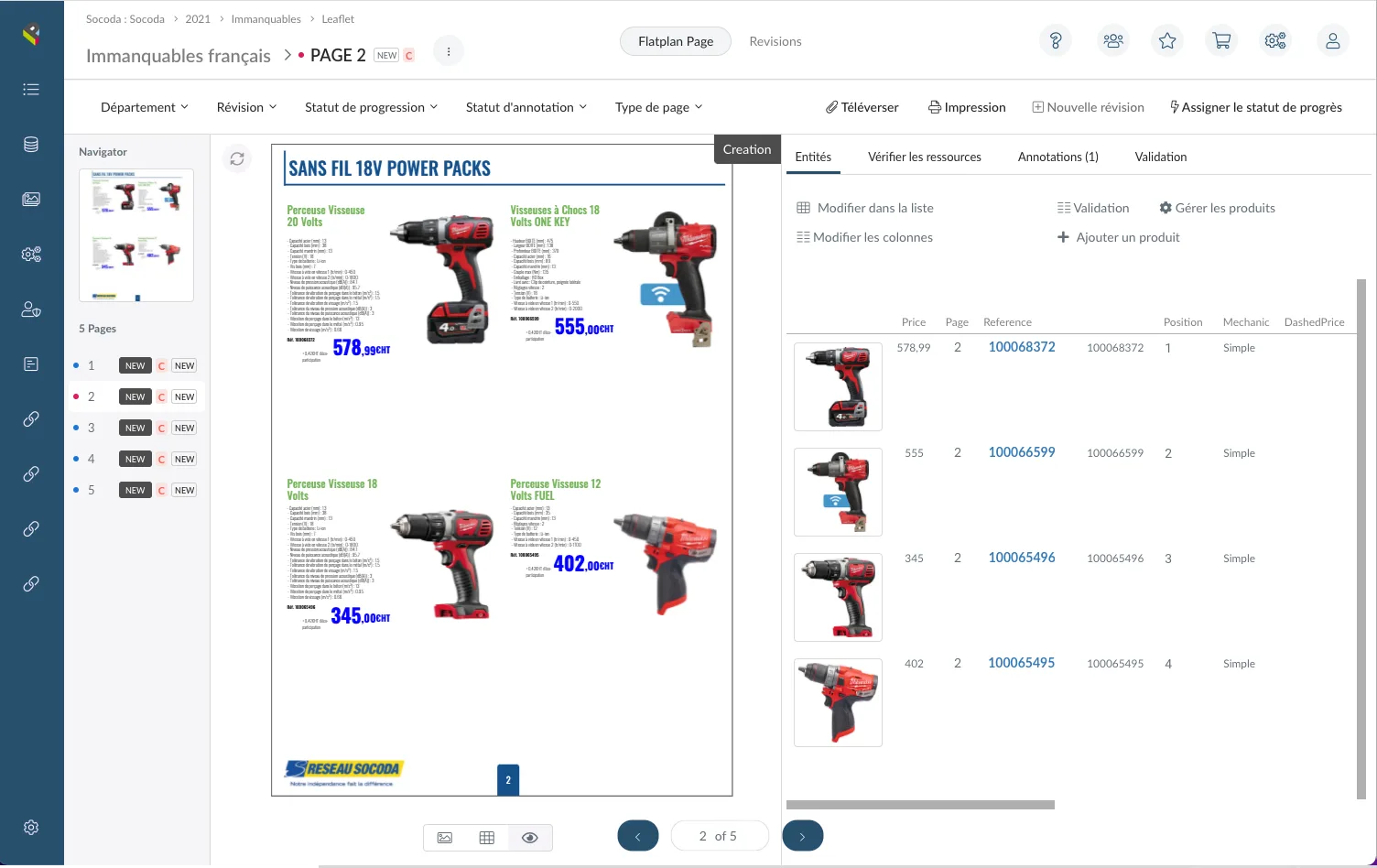Screen dimensions: 1377x868
Task: Open the image gallery icon in sidebar
Action: coord(31,199)
